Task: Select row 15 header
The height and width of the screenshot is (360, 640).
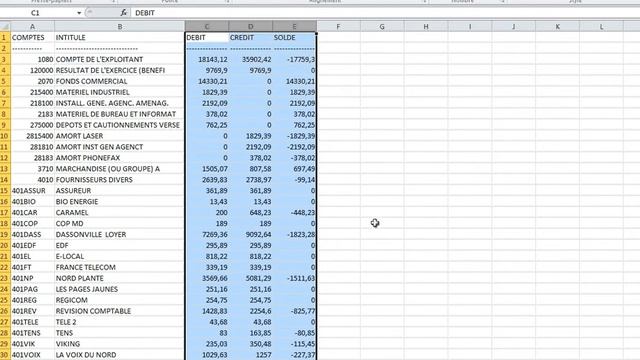Action: pos(5,191)
